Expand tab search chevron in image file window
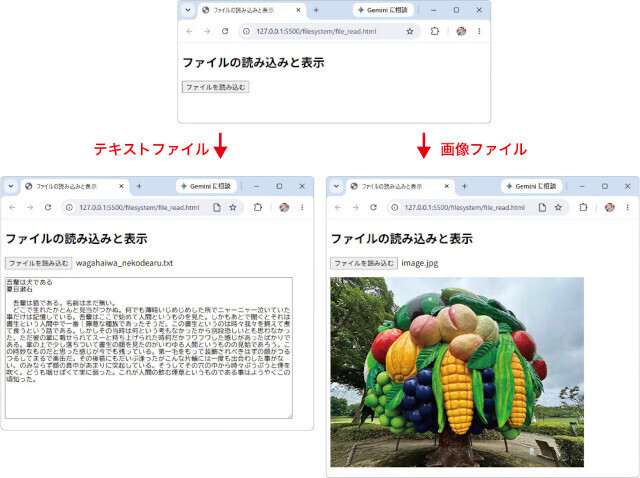Image resolution: width=640 pixels, height=478 pixels. (336, 187)
